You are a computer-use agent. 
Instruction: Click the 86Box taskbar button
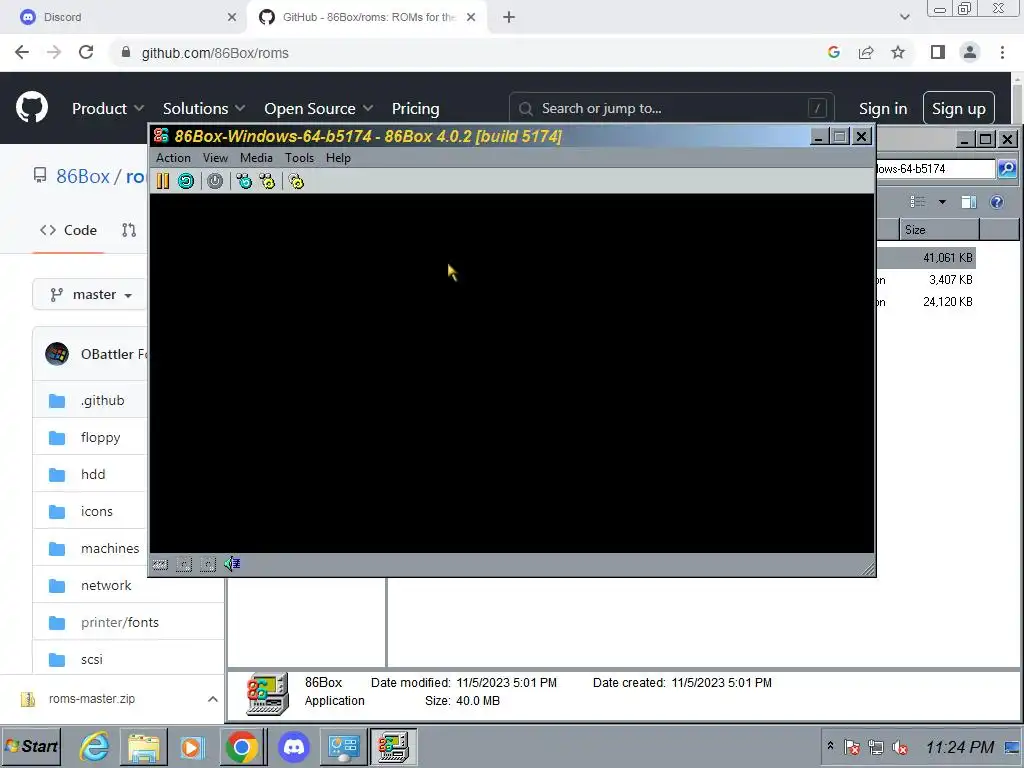[x=393, y=746]
